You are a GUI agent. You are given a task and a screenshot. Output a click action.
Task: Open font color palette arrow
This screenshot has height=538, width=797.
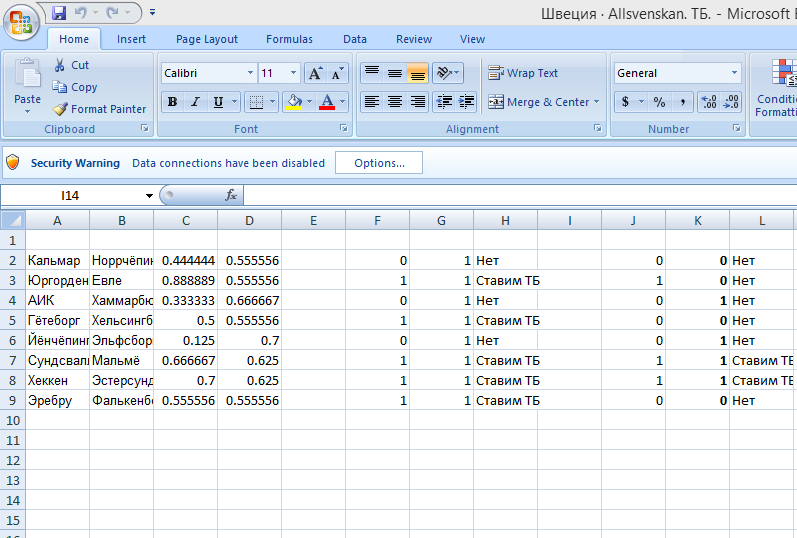[x=343, y=102]
